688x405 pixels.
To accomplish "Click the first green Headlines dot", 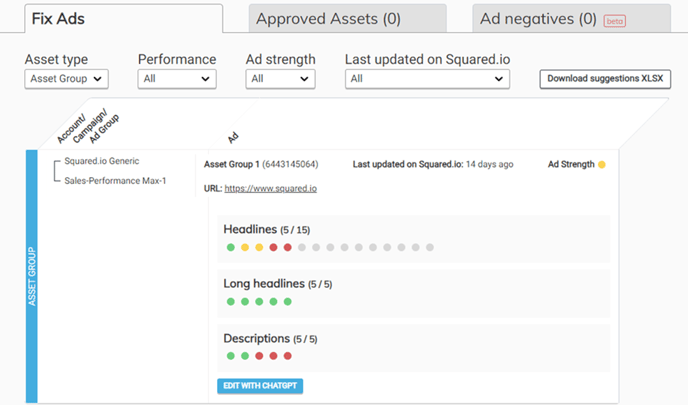I will click(230, 247).
